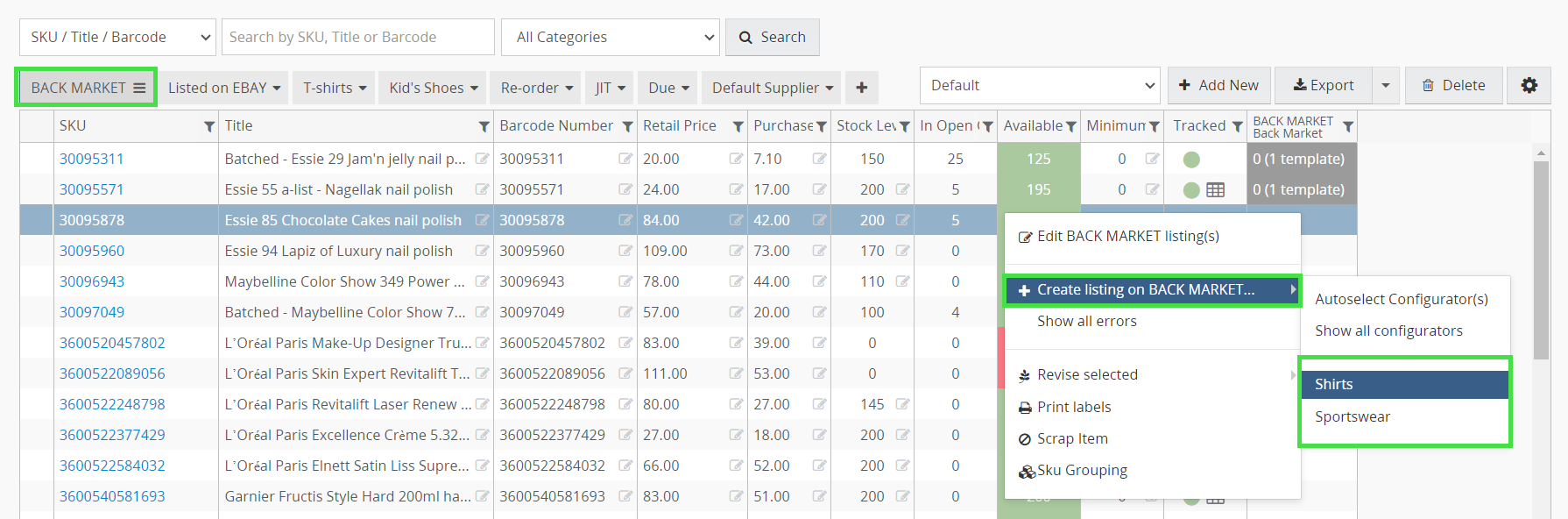The image size is (1568, 519).
Task: Filter the Barcode Number column
Action: tap(627, 126)
